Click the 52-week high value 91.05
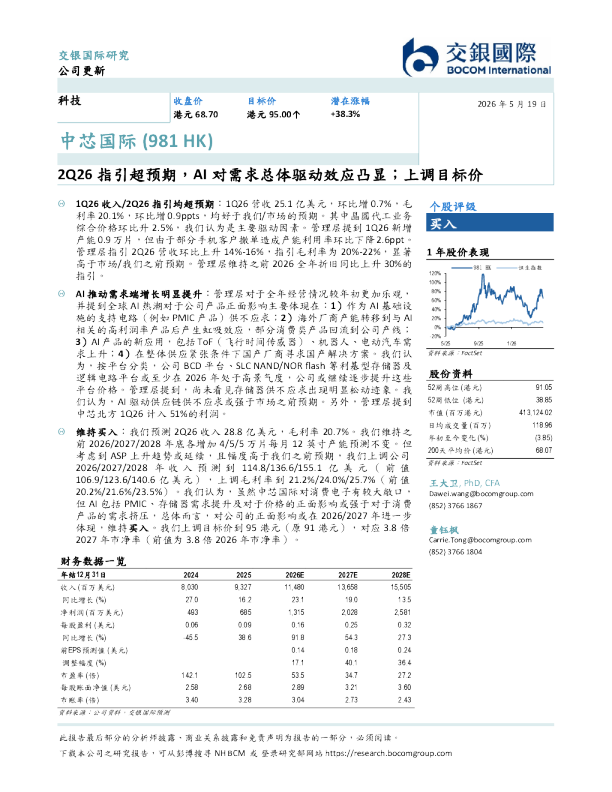This screenshot has height=792, width=612. (x=544, y=387)
